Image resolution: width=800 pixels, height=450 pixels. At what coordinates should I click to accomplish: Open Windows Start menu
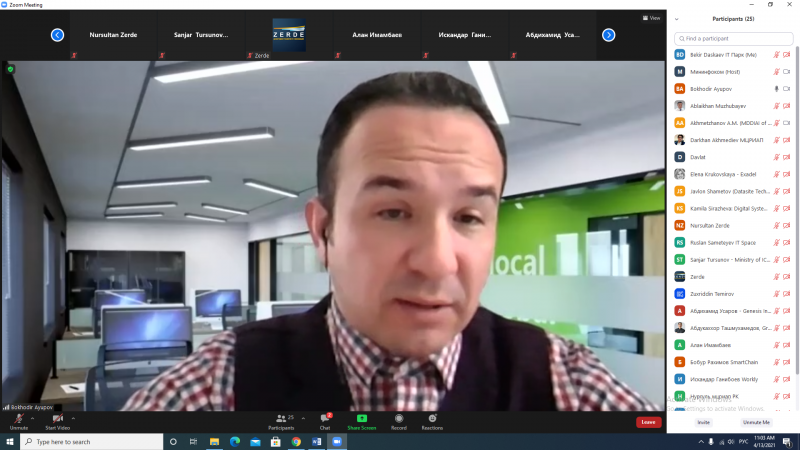[10, 442]
